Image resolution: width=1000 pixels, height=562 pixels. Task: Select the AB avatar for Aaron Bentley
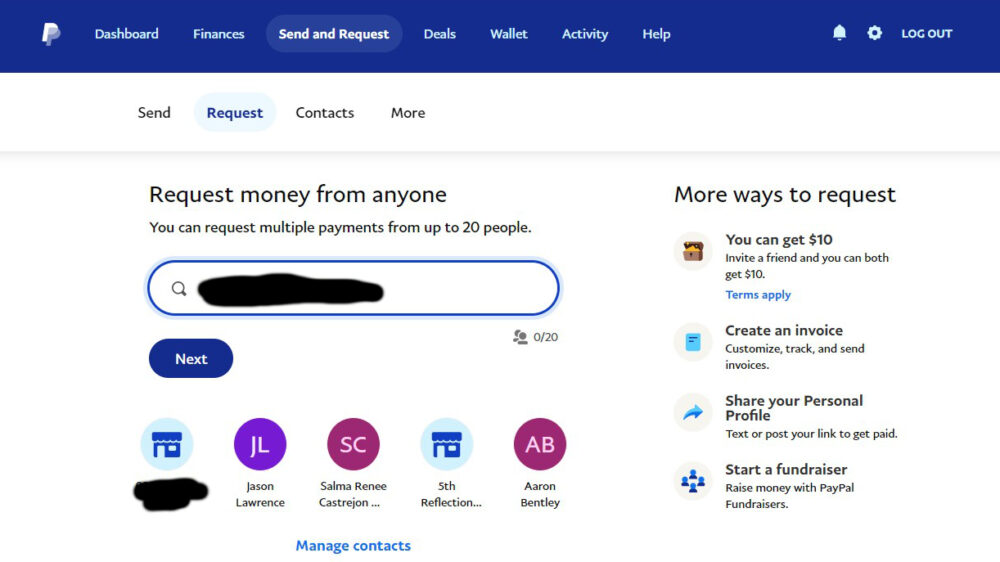coord(540,445)
